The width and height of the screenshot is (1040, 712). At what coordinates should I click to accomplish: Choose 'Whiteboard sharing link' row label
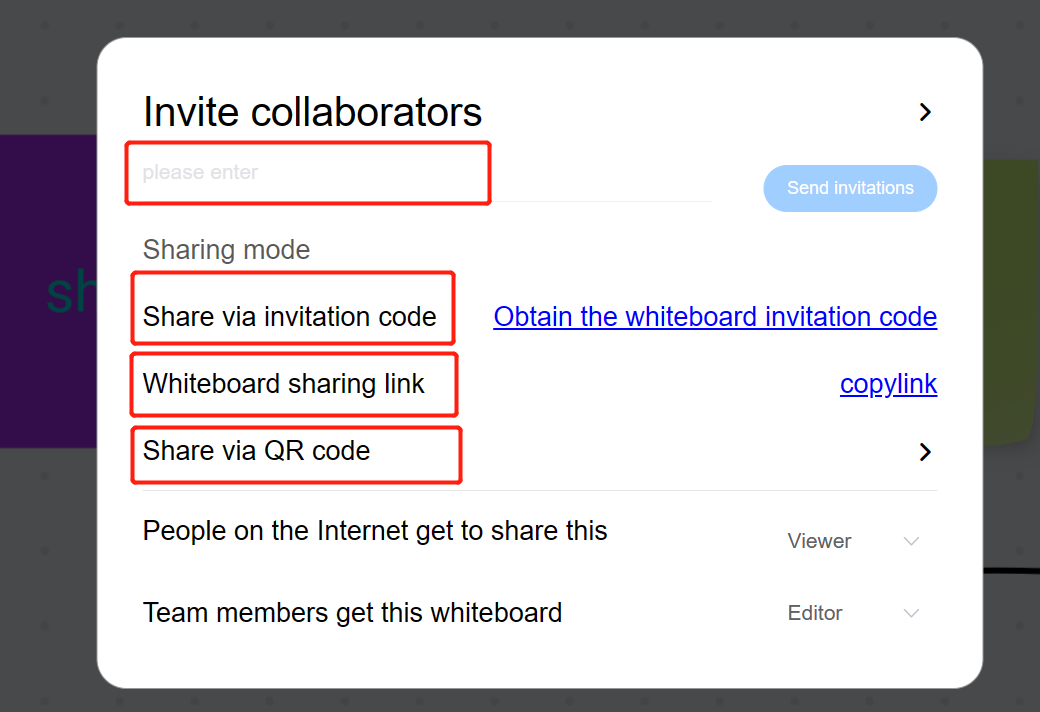click(284, 384)
